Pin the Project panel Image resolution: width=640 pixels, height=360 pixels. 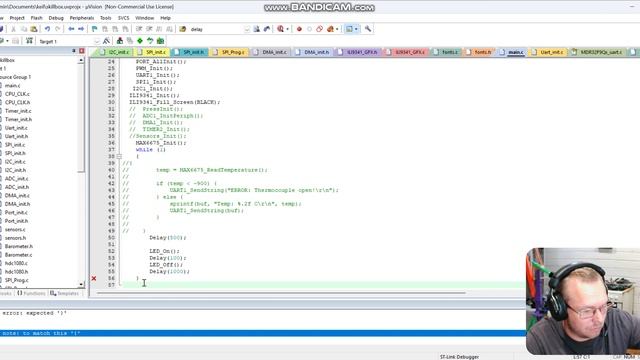(74, 51)
